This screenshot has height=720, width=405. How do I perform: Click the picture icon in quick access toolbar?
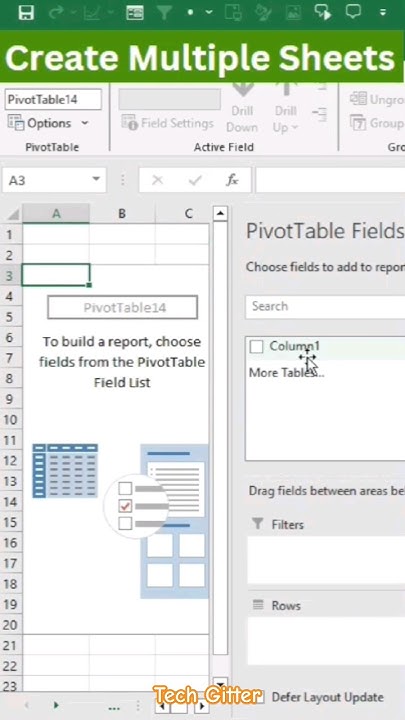(x=293, y=12)
